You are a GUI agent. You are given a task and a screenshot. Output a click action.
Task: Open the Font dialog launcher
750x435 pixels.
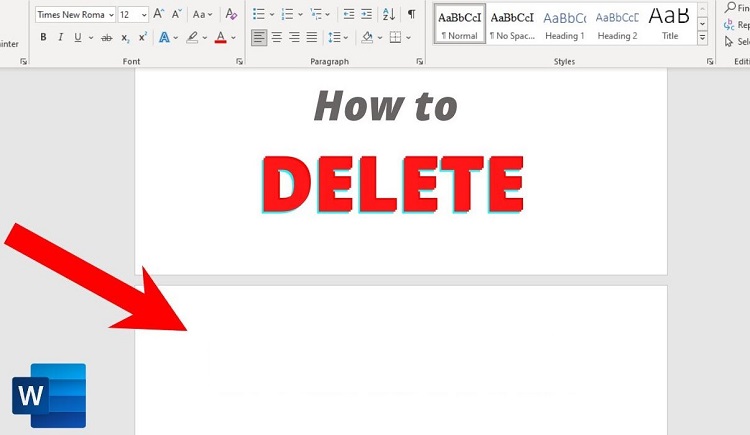tap(239, 61)
